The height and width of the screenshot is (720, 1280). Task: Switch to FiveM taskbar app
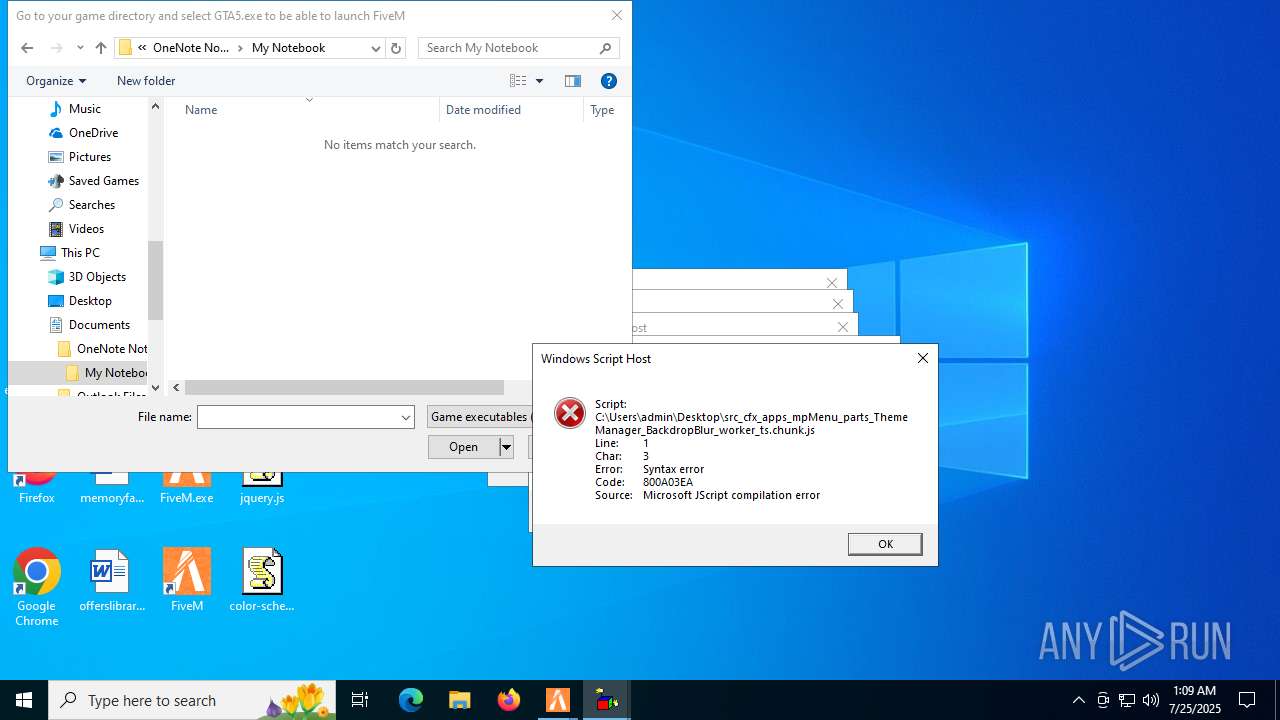[x=558, y=700]
